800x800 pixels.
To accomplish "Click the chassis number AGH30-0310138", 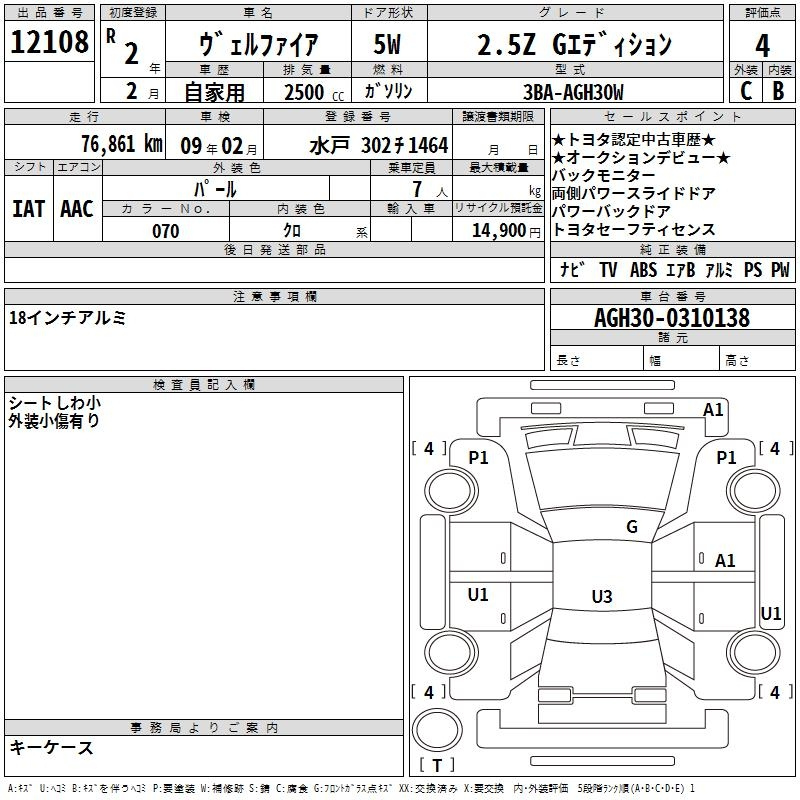I will pos(671,319).
